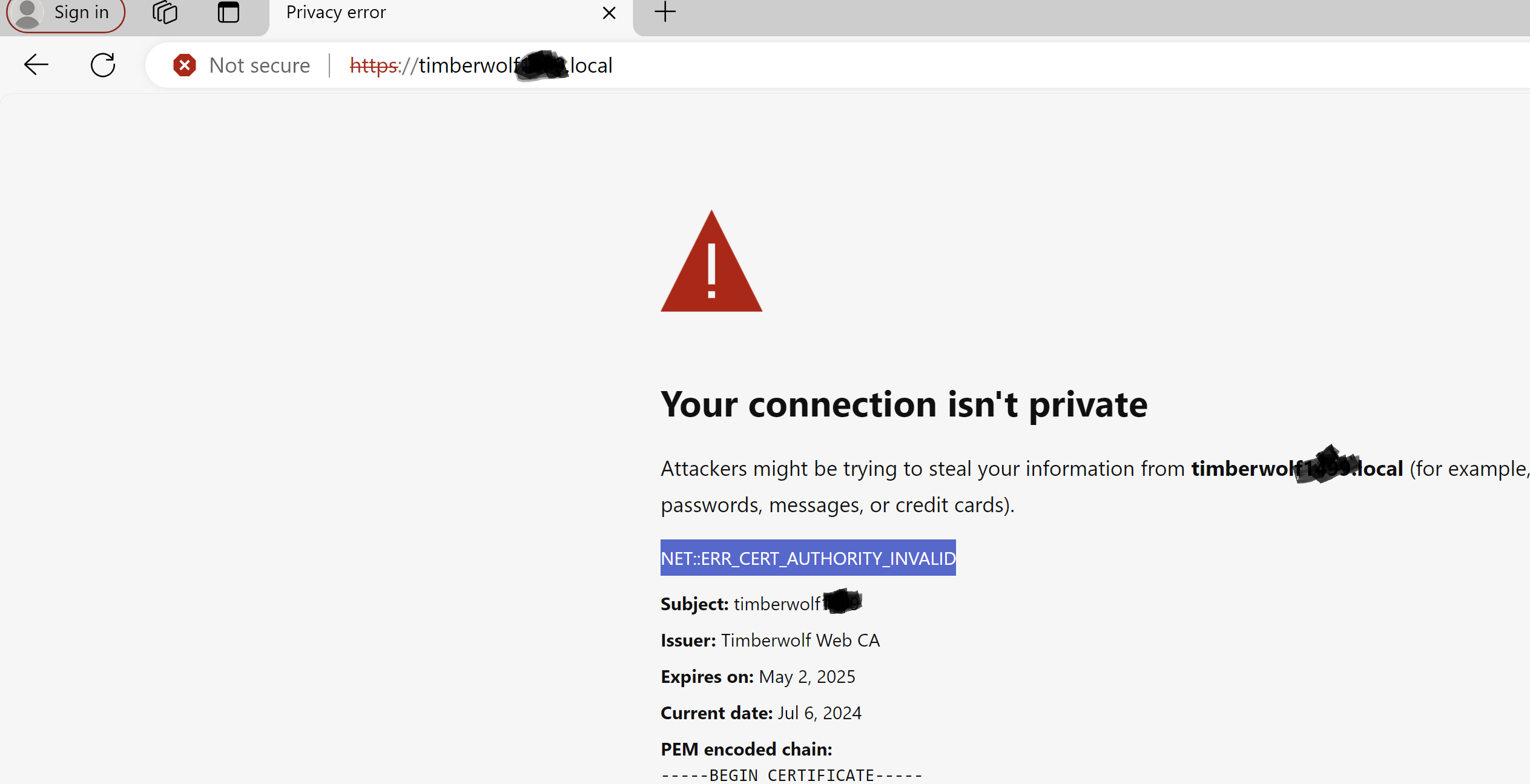The width and height of the screenshot is (1530, 784).
Task: Open a new tab with plus icon
Action: coord(665,12)
